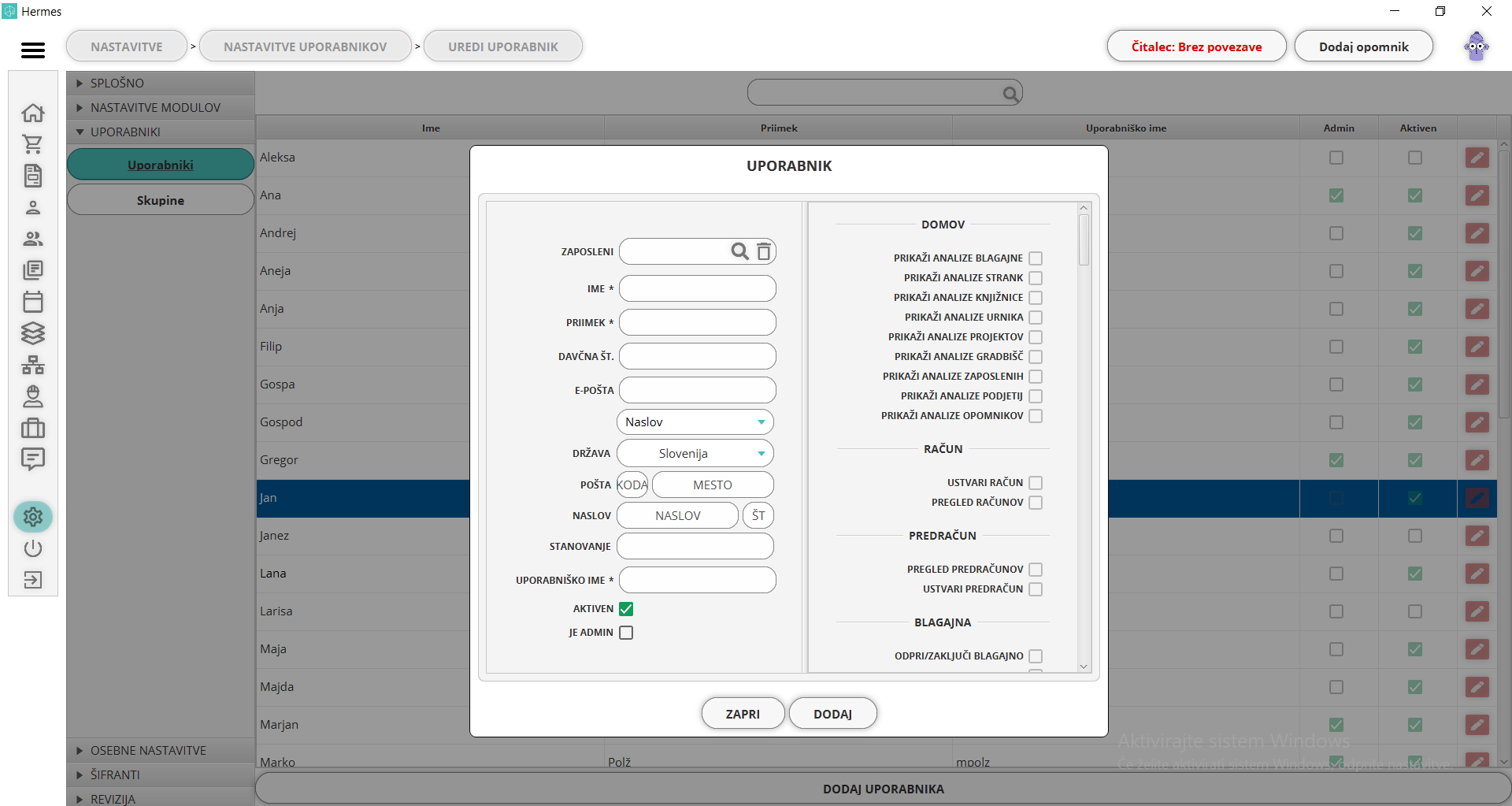Check Prikaži analize opomnikov
The image size is (1512, 806).
tap(1036, 416)
